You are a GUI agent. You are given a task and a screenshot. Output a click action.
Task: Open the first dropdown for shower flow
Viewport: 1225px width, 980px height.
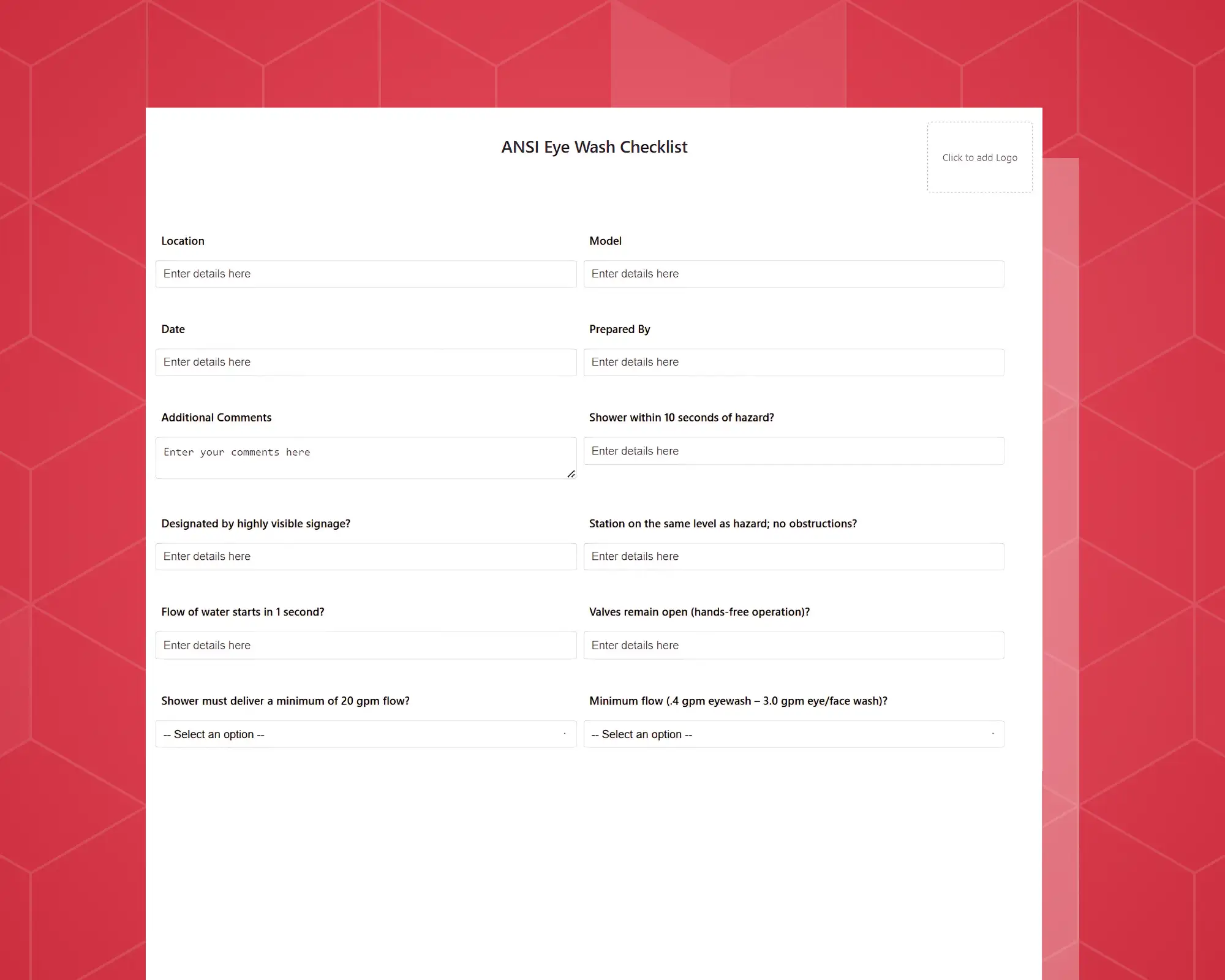(365, 733)
